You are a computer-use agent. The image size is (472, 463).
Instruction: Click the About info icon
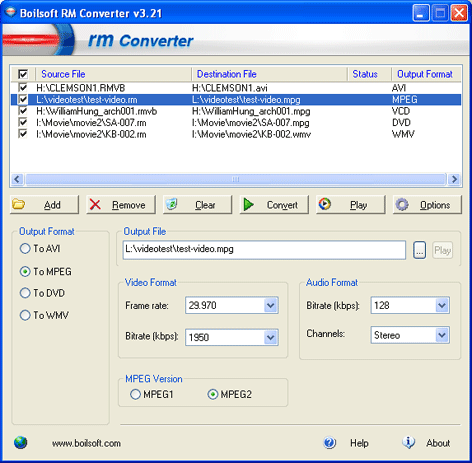click(408, 443)
